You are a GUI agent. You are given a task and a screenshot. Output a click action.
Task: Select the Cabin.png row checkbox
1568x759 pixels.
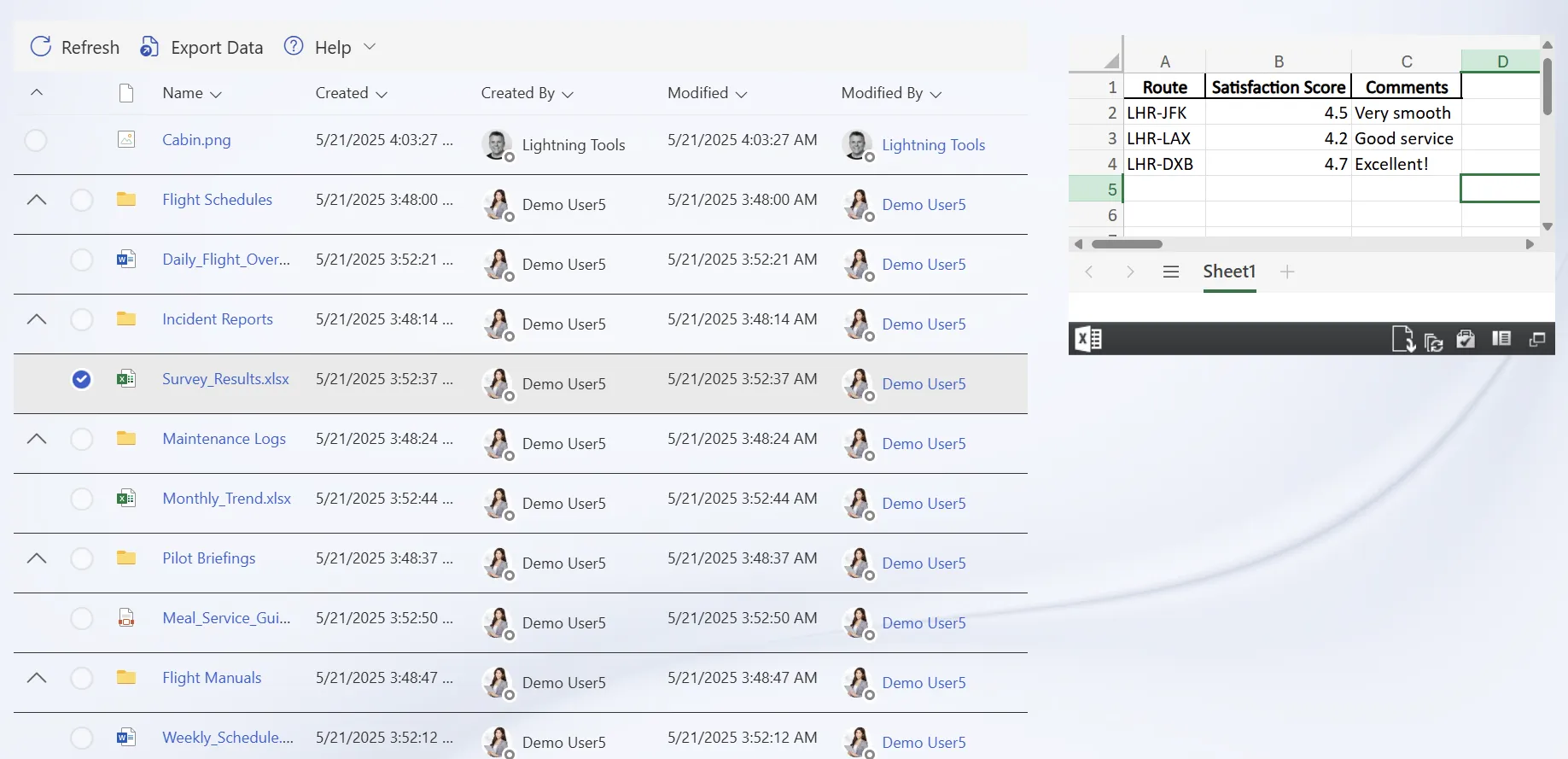pos(36,140)
